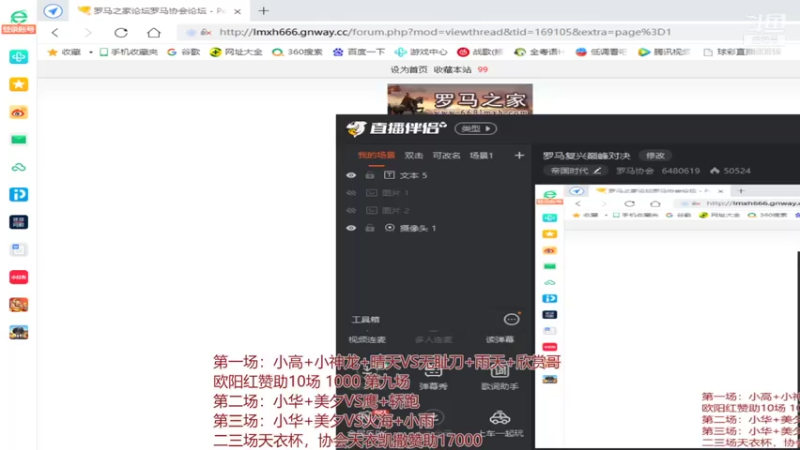
Task: Click the 罗马复兴巅峰对决 stream title
Action: tap(587, 156)
